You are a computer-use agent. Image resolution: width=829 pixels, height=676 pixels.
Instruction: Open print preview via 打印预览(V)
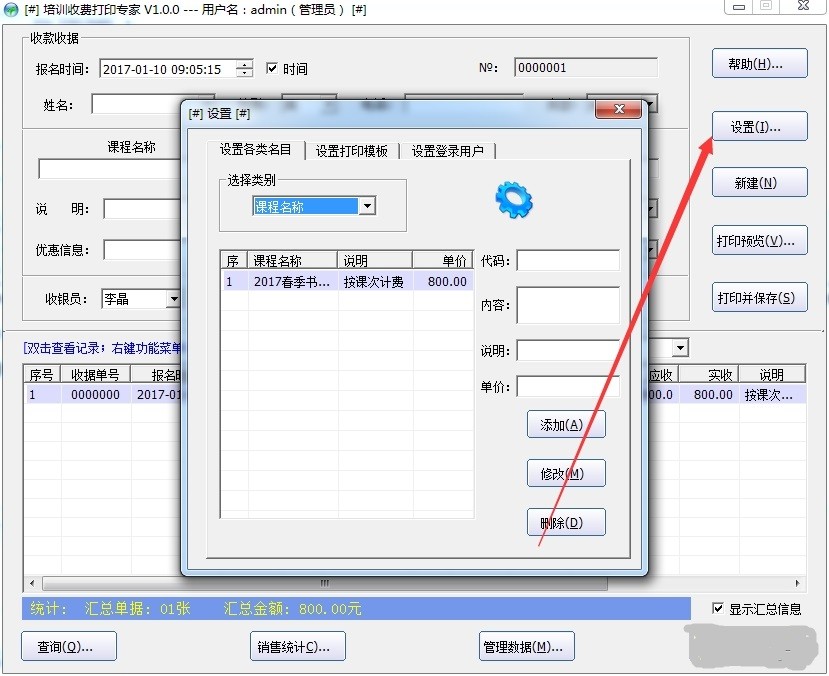pyautogui.click(x=759, y=240)
